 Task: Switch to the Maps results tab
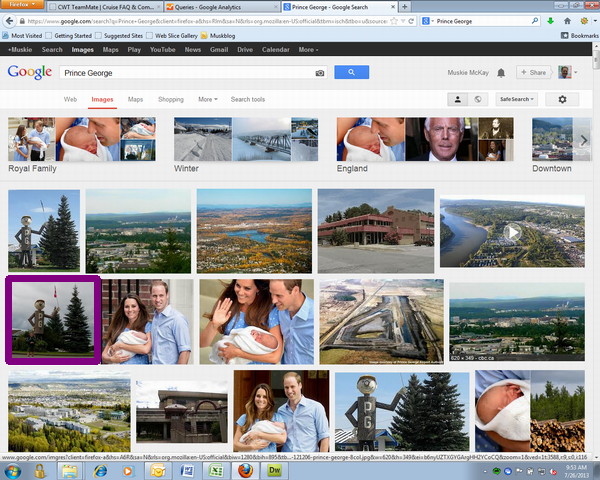pyautogui.click(x=135, y=99)
